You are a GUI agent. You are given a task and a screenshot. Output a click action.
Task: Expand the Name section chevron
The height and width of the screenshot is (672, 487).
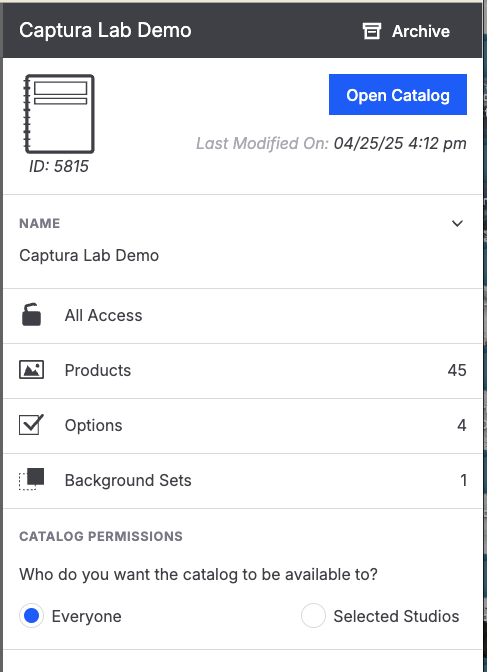pos(457,223)
